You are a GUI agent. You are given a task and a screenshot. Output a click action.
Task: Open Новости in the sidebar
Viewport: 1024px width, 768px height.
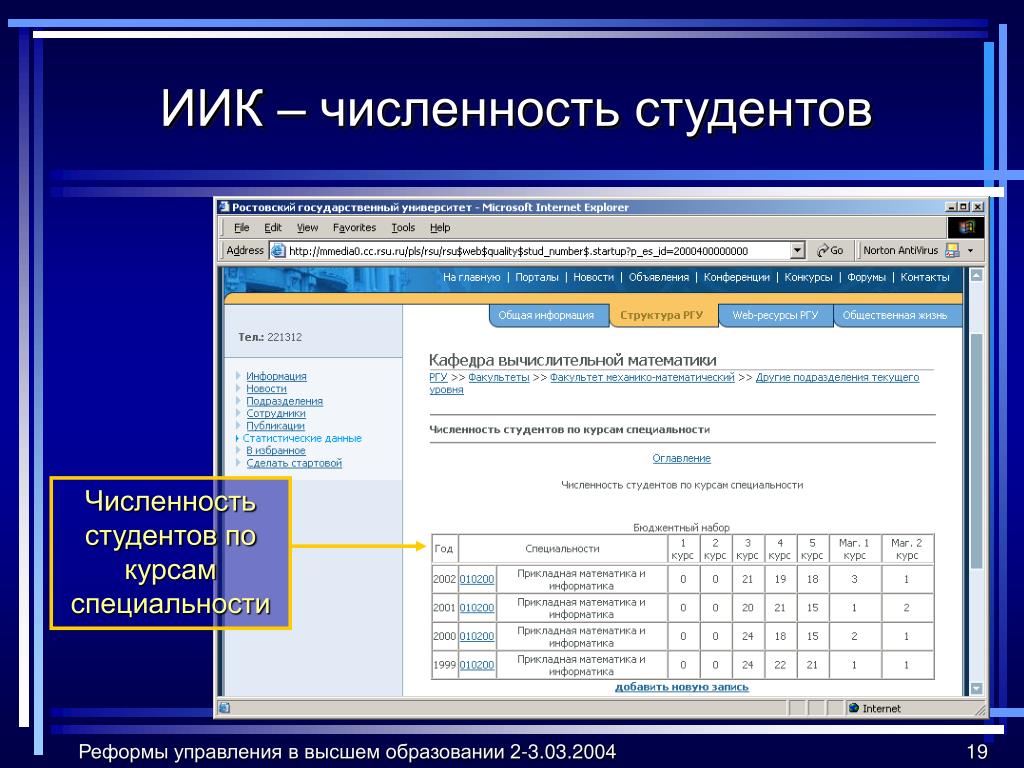click(x=266, y=389)
